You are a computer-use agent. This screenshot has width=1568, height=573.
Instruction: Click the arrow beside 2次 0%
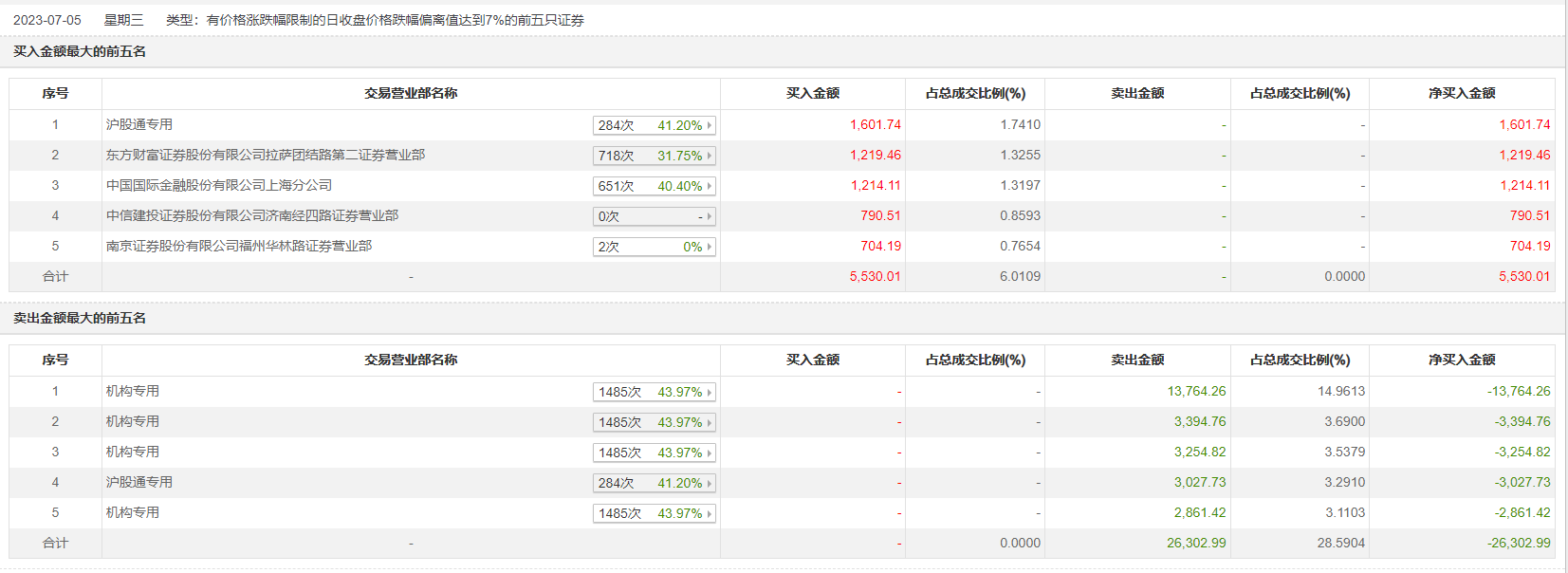[x=709, y=247]
